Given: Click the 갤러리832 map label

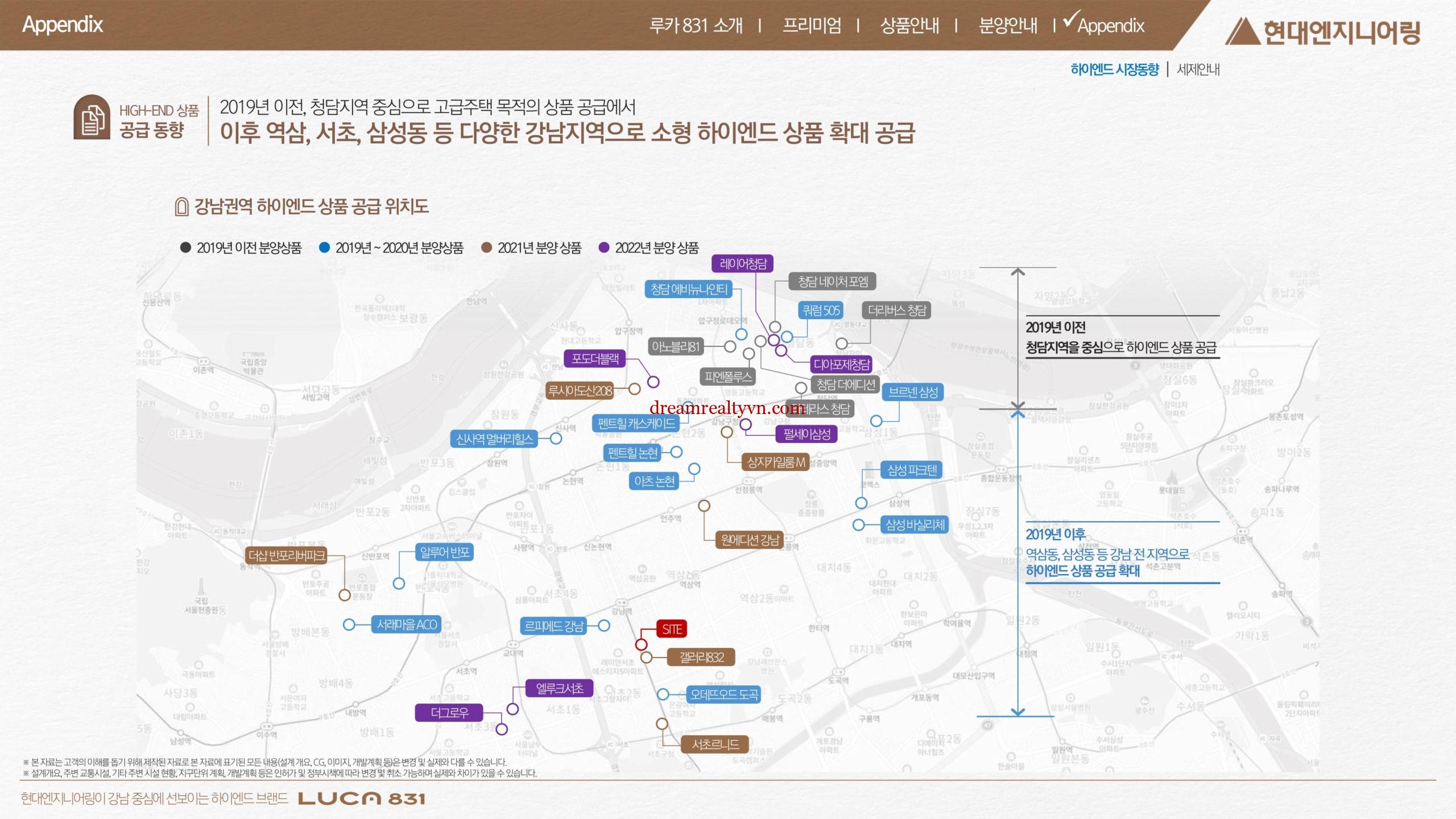Looking at the screenshot, I should (x=701, y=657).
